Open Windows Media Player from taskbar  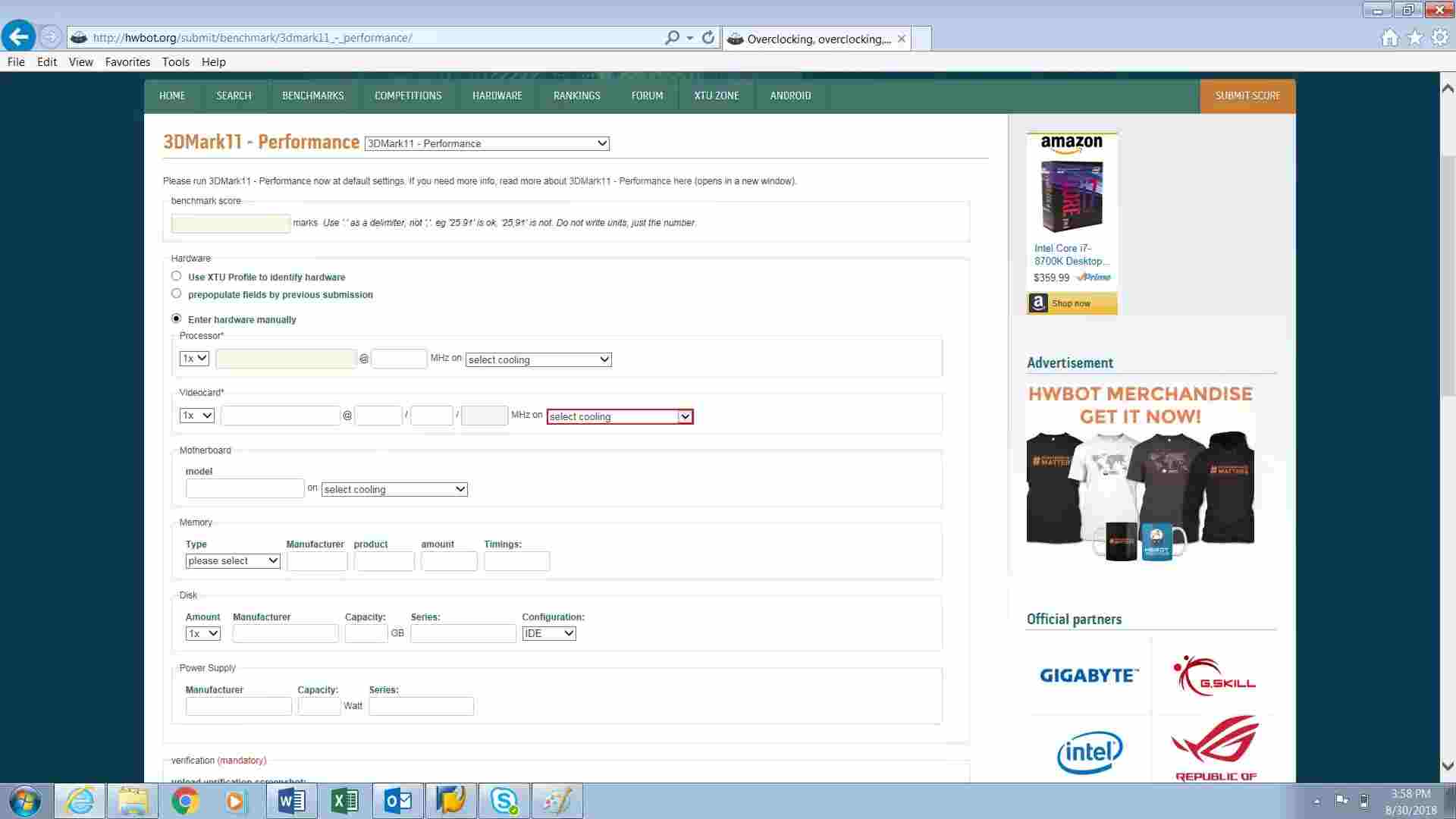[237, 801]
